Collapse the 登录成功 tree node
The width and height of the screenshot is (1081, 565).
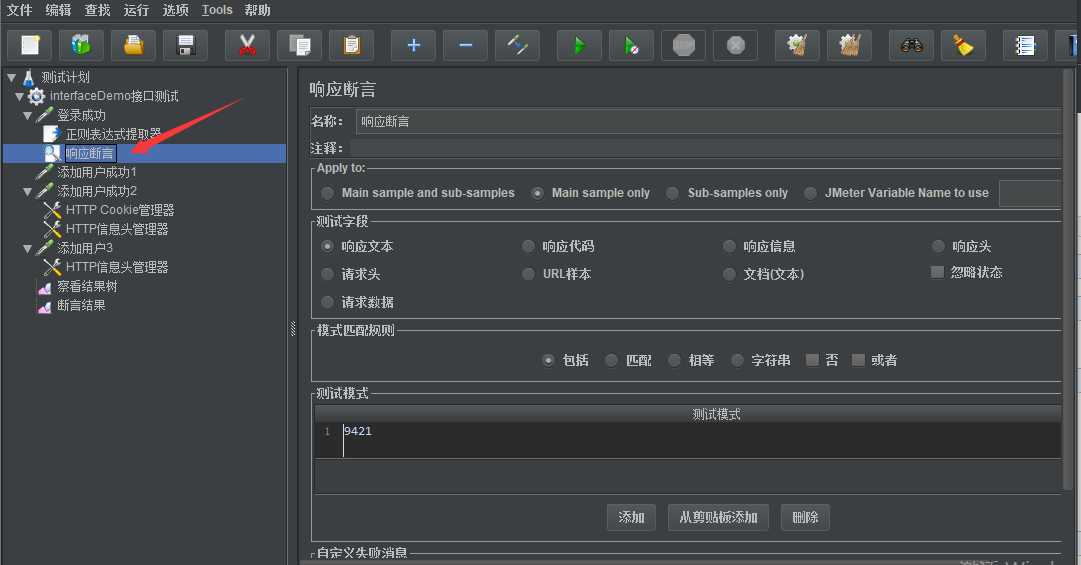point(29,116)
